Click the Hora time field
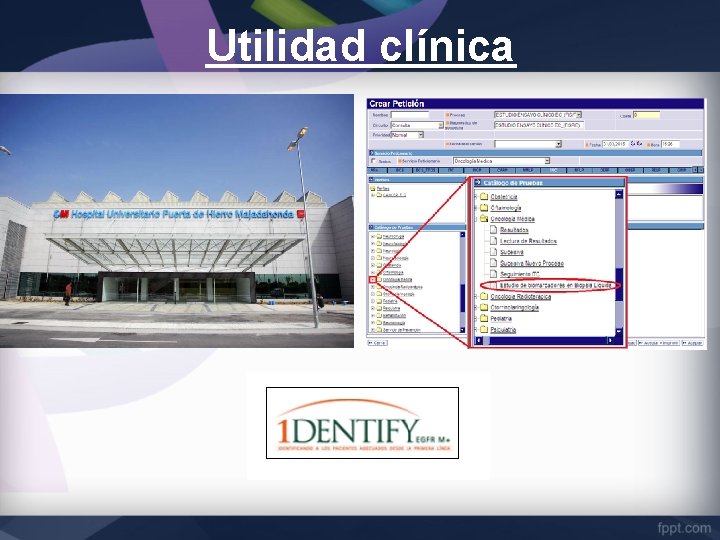The height and width of the screenshot is (540, 720). pos(670,144)
